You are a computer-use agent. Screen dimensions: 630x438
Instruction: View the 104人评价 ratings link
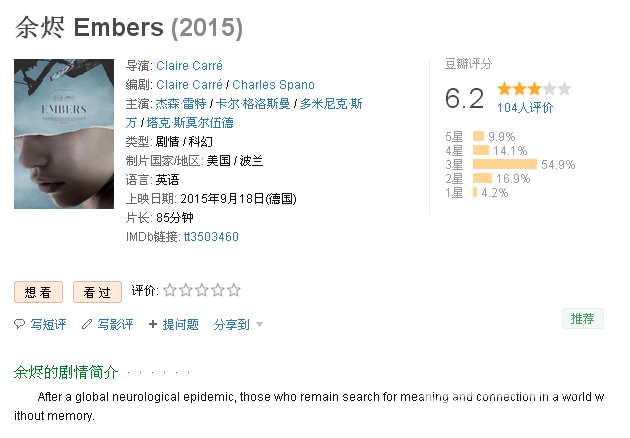point(525,107)
